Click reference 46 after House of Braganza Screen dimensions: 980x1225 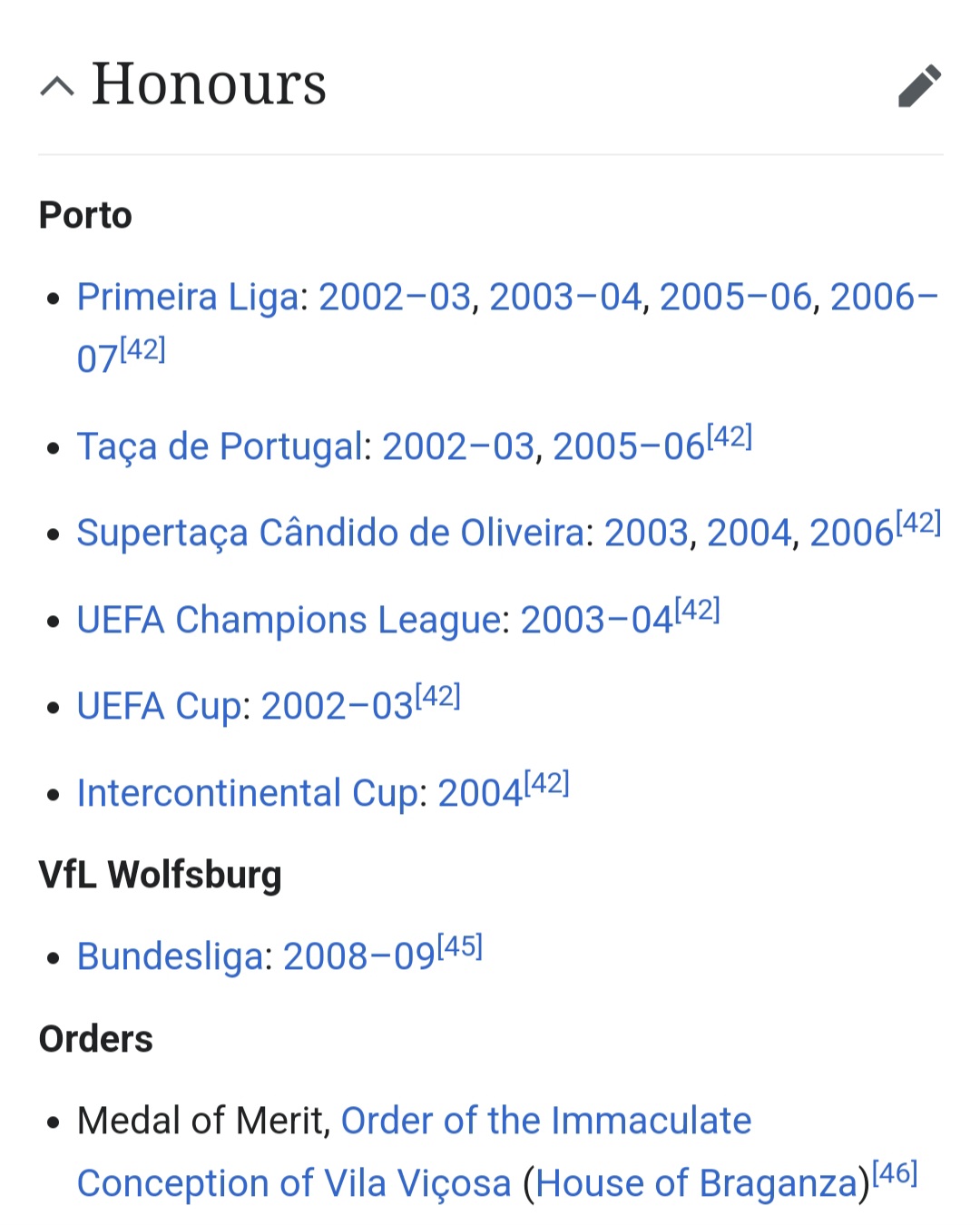coord(895,1173)
